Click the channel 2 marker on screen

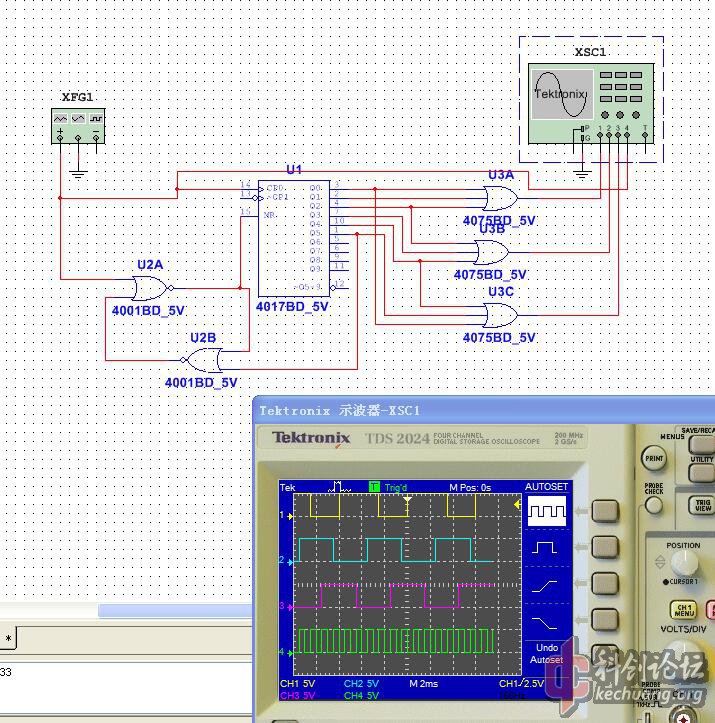pyautogui.click(x=286, y=561)
